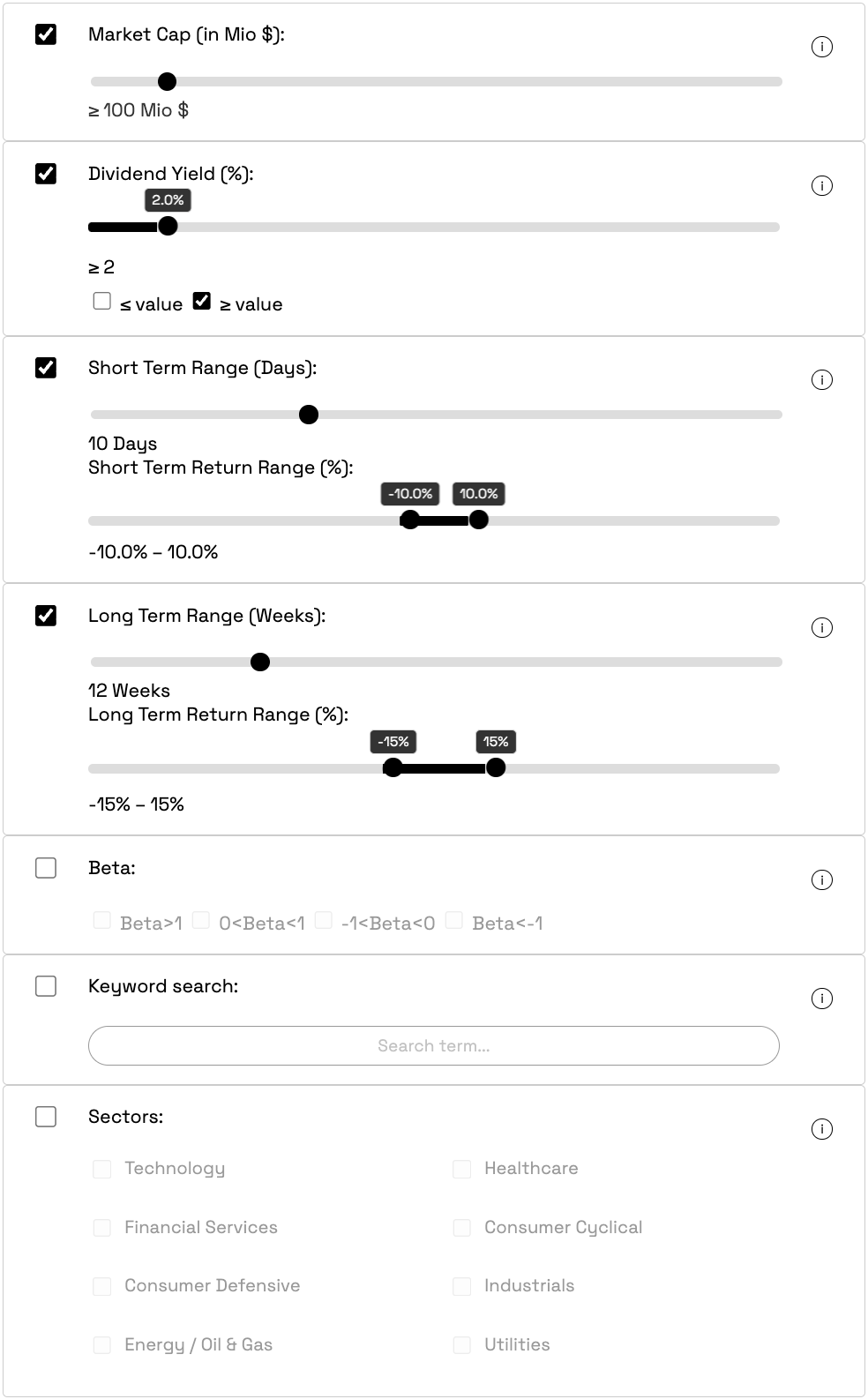Check the ≤ value option under Dividend Yield
This screenshot has width=868, height=1399.
[x=101, y=300]
